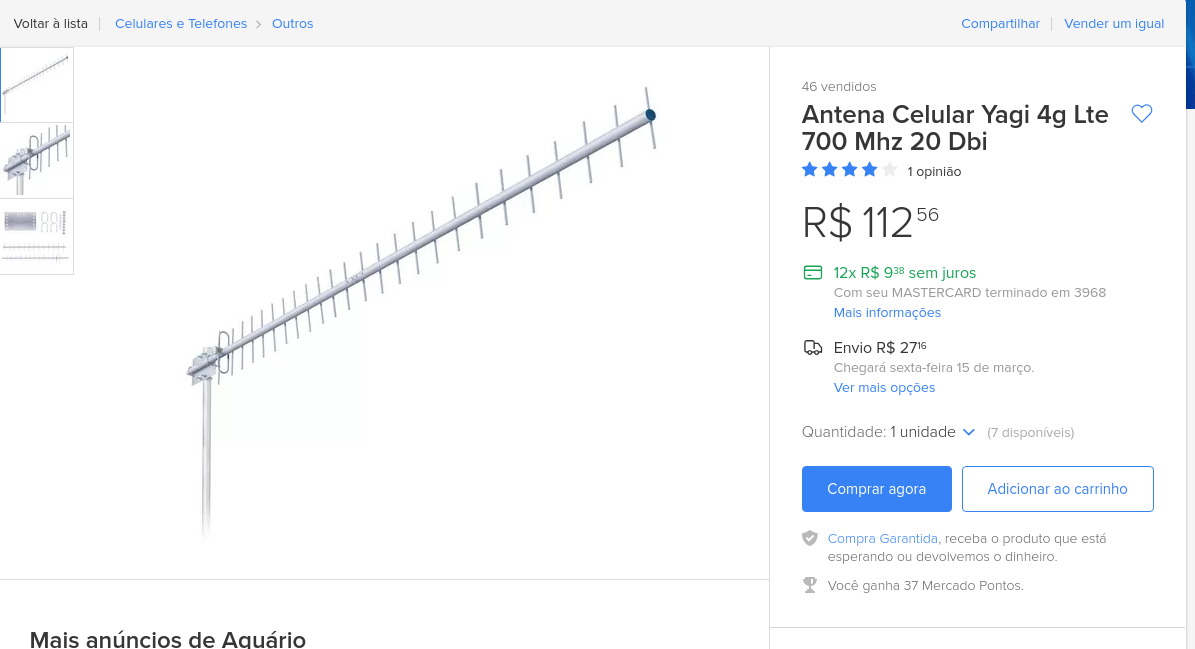Go back with Voltar à lista
The height and width of the screenshot is (649, 1195).
click(51, 23)
